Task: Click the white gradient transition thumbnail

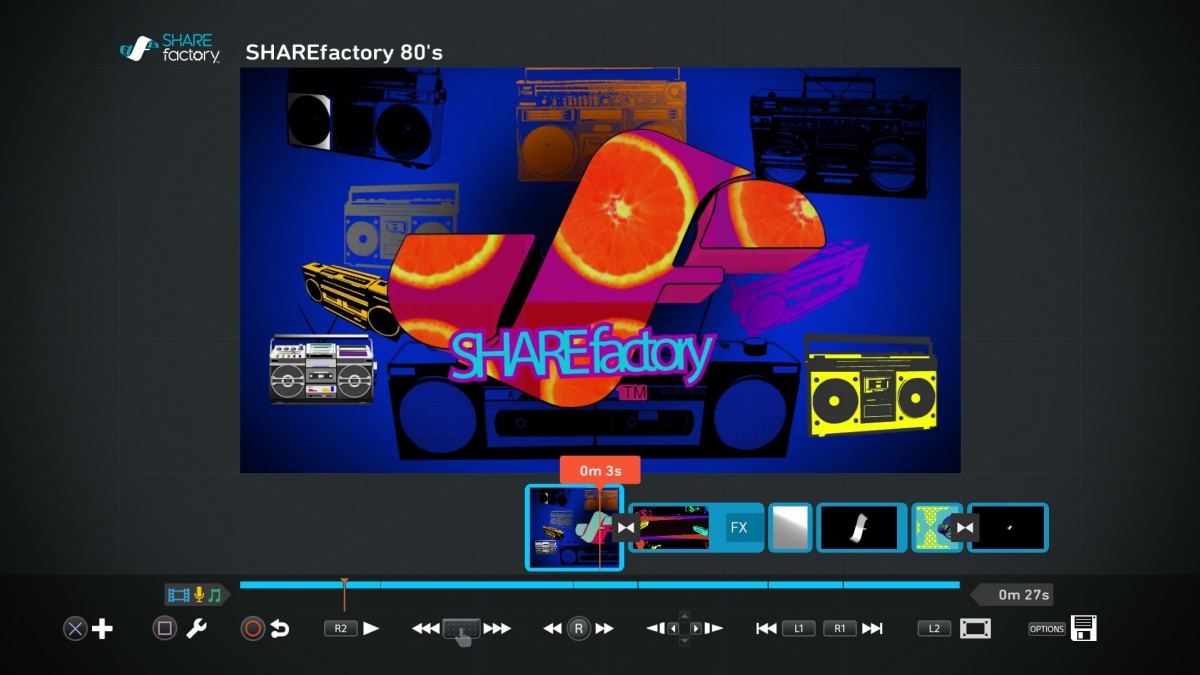Action: 790,527
